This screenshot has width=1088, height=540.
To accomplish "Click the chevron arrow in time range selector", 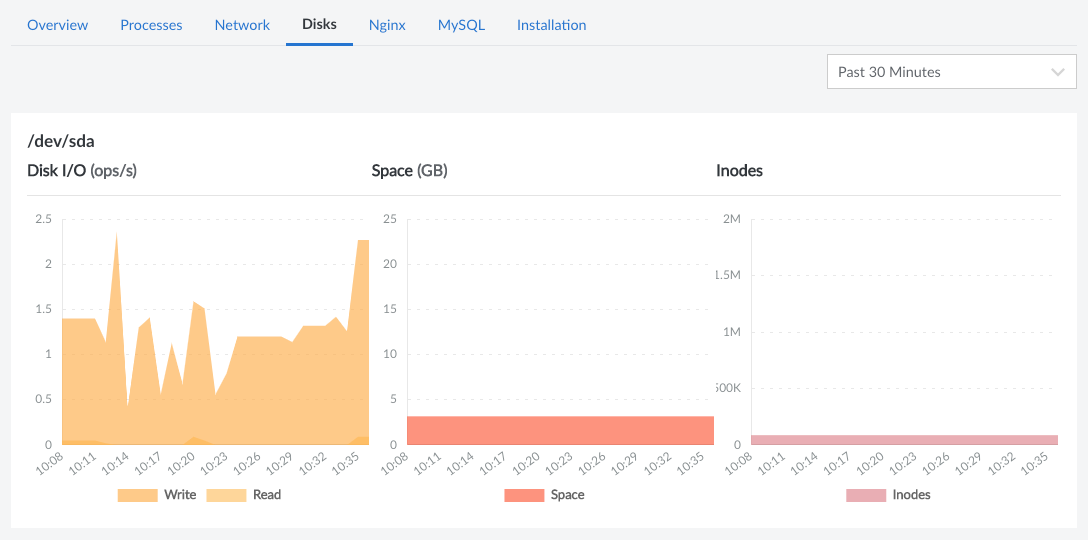I will tap(1058, 72).
